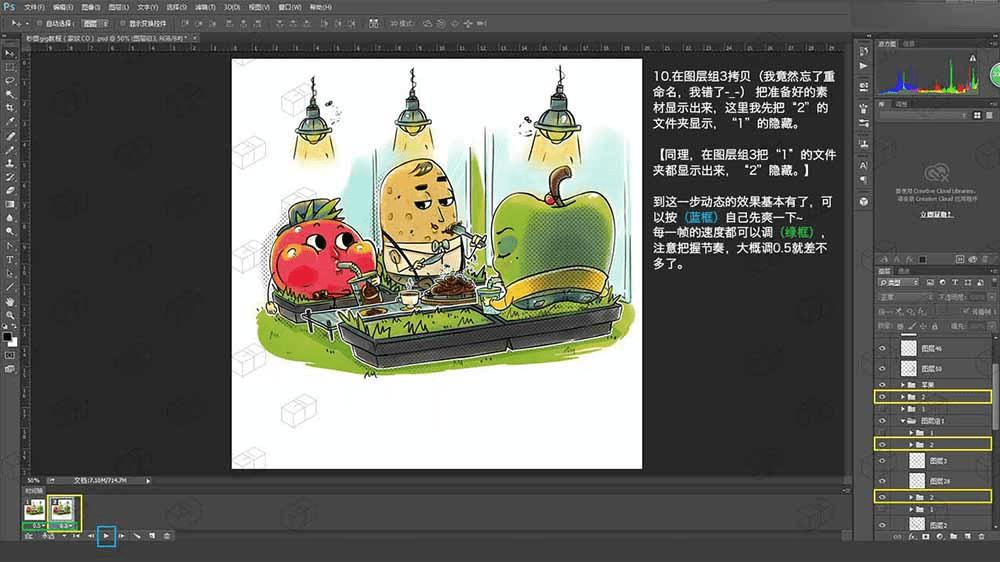Select the Clone Stamp tool

[10, 163]
